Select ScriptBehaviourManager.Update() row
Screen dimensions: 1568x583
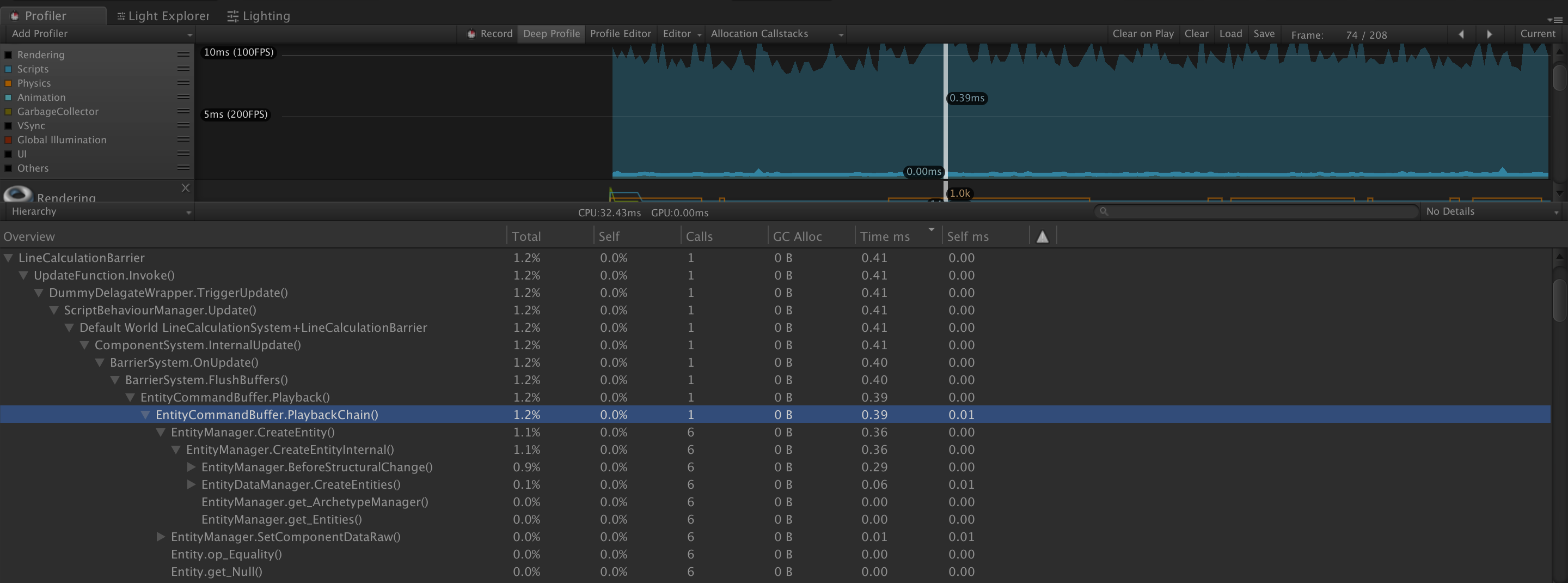click(775, 311)
